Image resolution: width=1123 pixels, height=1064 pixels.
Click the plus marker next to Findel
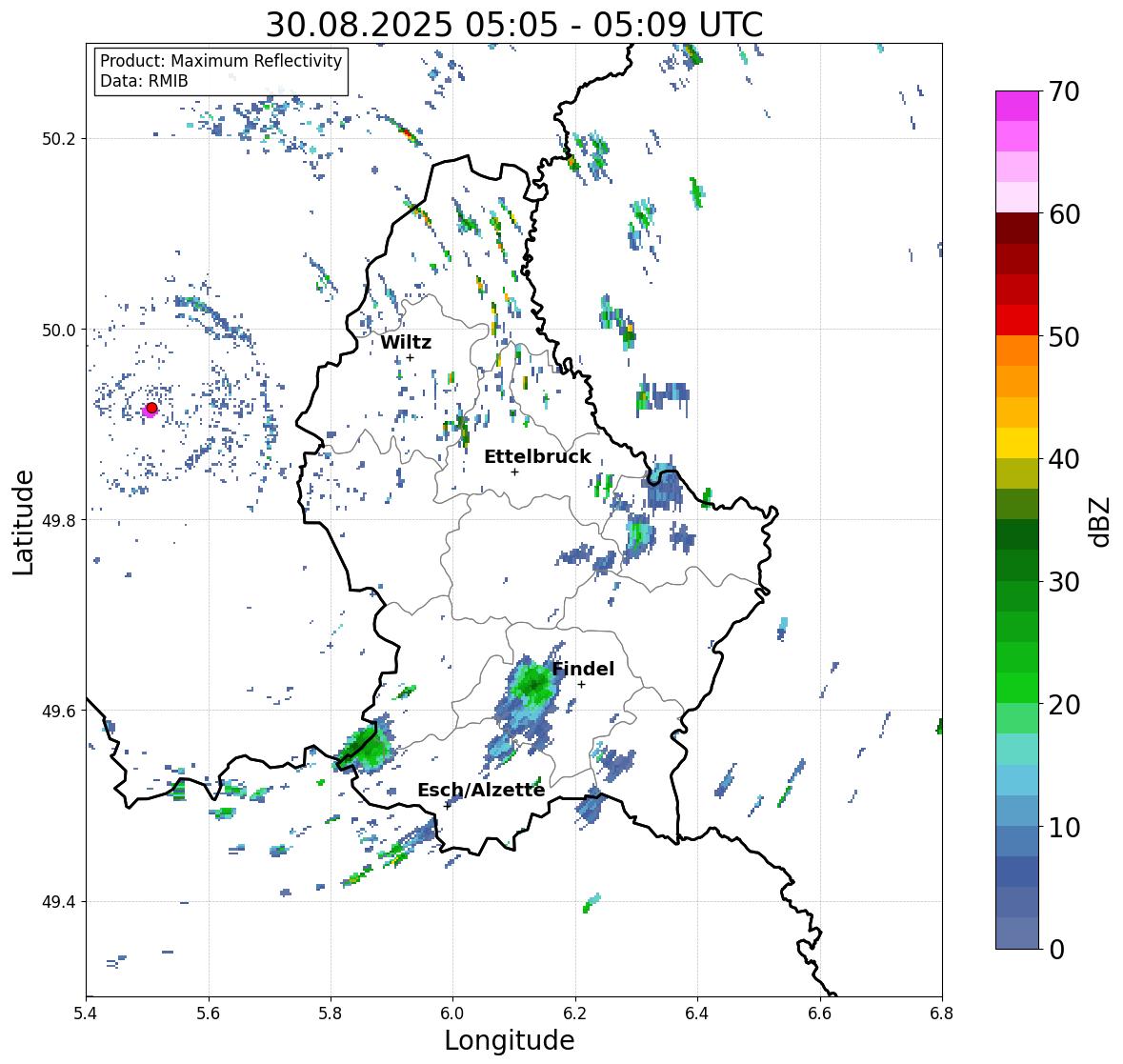[582, 685]
